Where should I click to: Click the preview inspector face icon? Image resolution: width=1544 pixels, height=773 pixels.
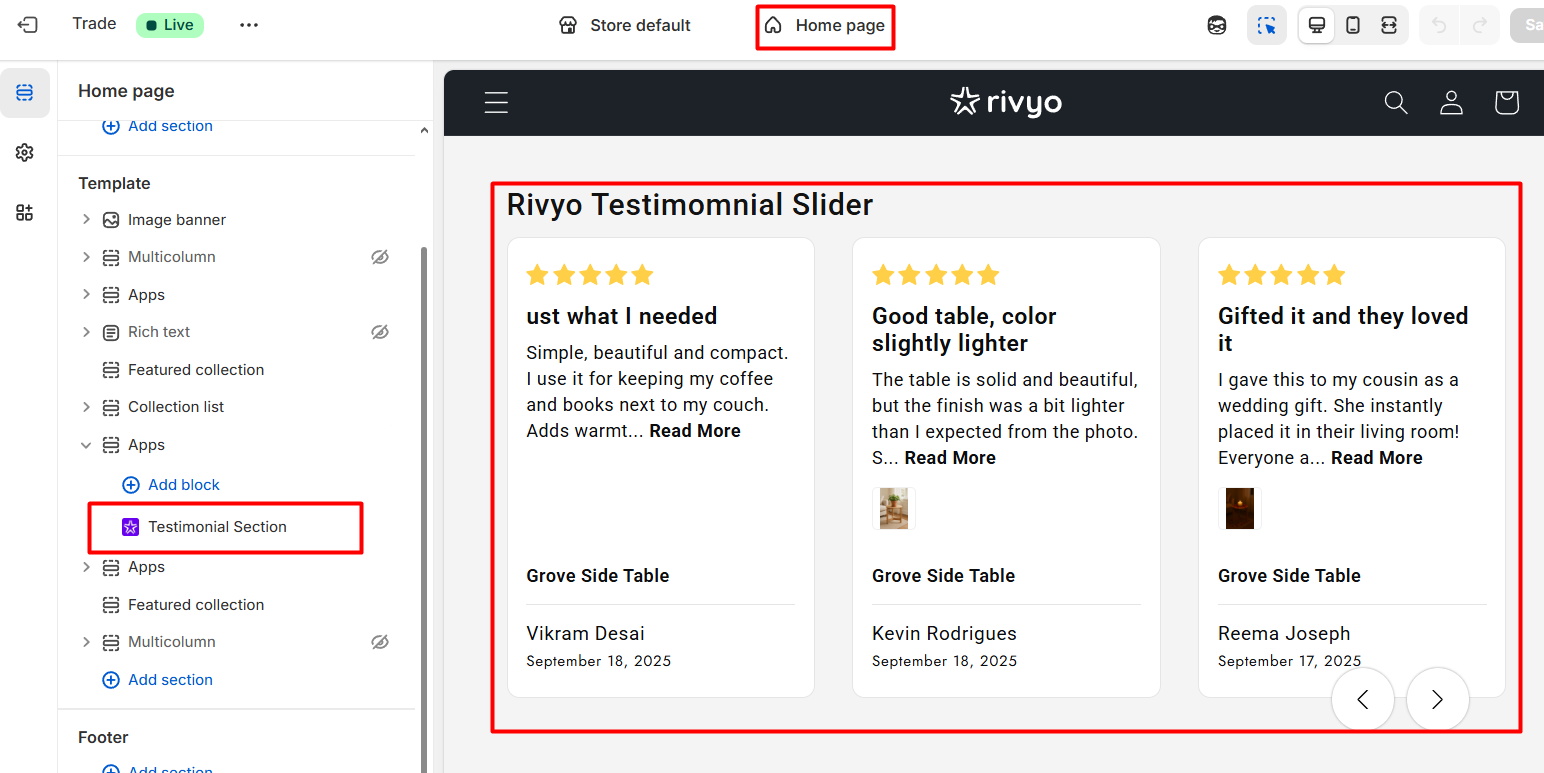[x=1217, y=26]
